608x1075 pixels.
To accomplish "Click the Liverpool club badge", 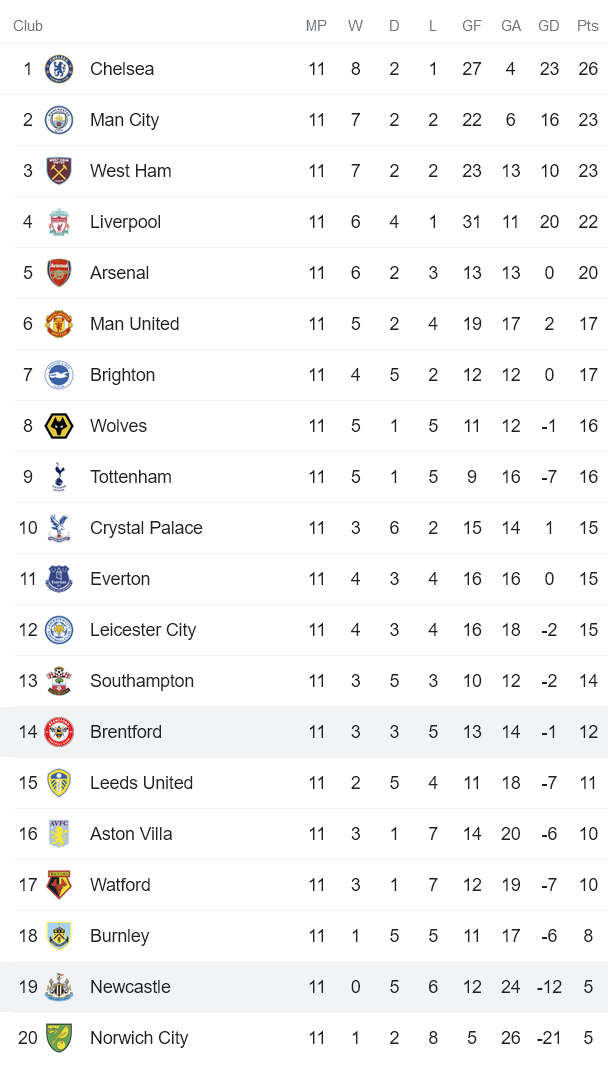I will pyautogui.click(x=59, y=222).
